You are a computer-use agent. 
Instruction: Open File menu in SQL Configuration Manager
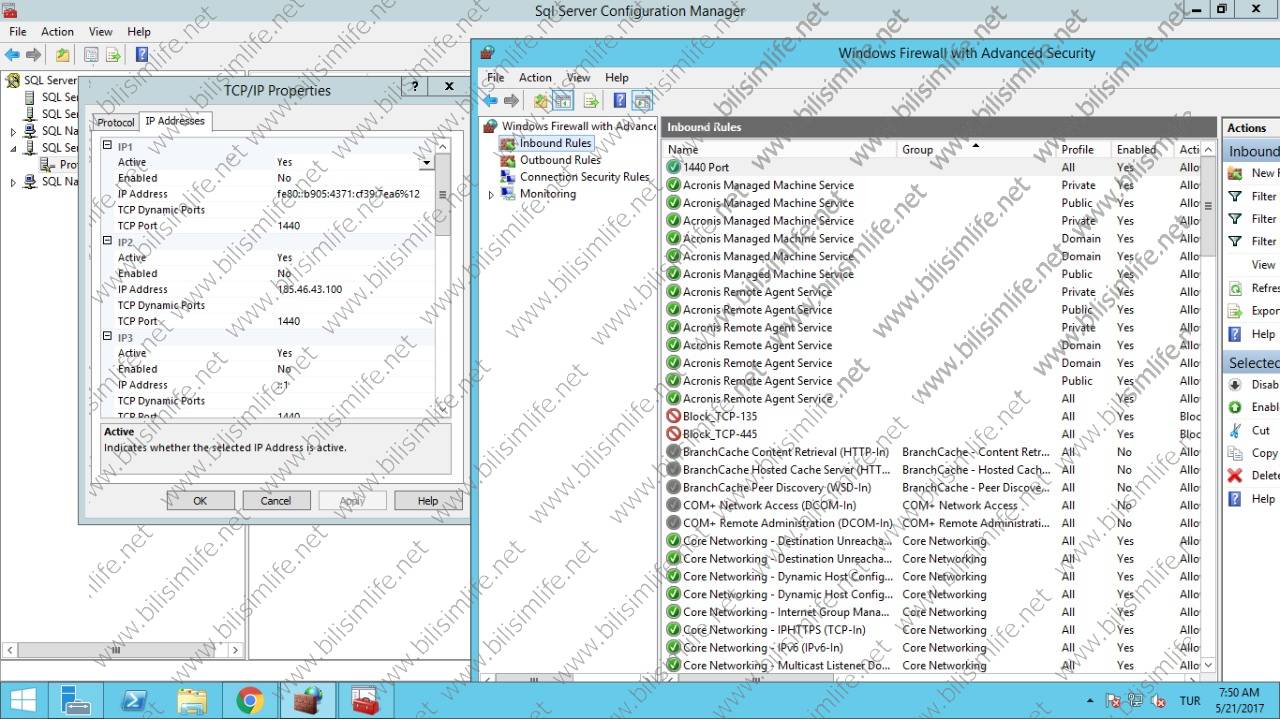[18, 32]
